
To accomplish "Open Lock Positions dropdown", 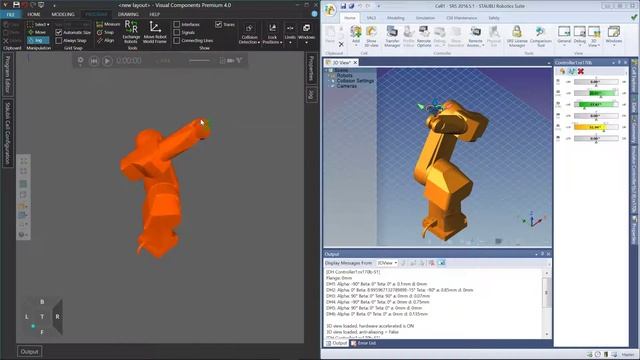I will pyautogui.click(x=272, y=33).
